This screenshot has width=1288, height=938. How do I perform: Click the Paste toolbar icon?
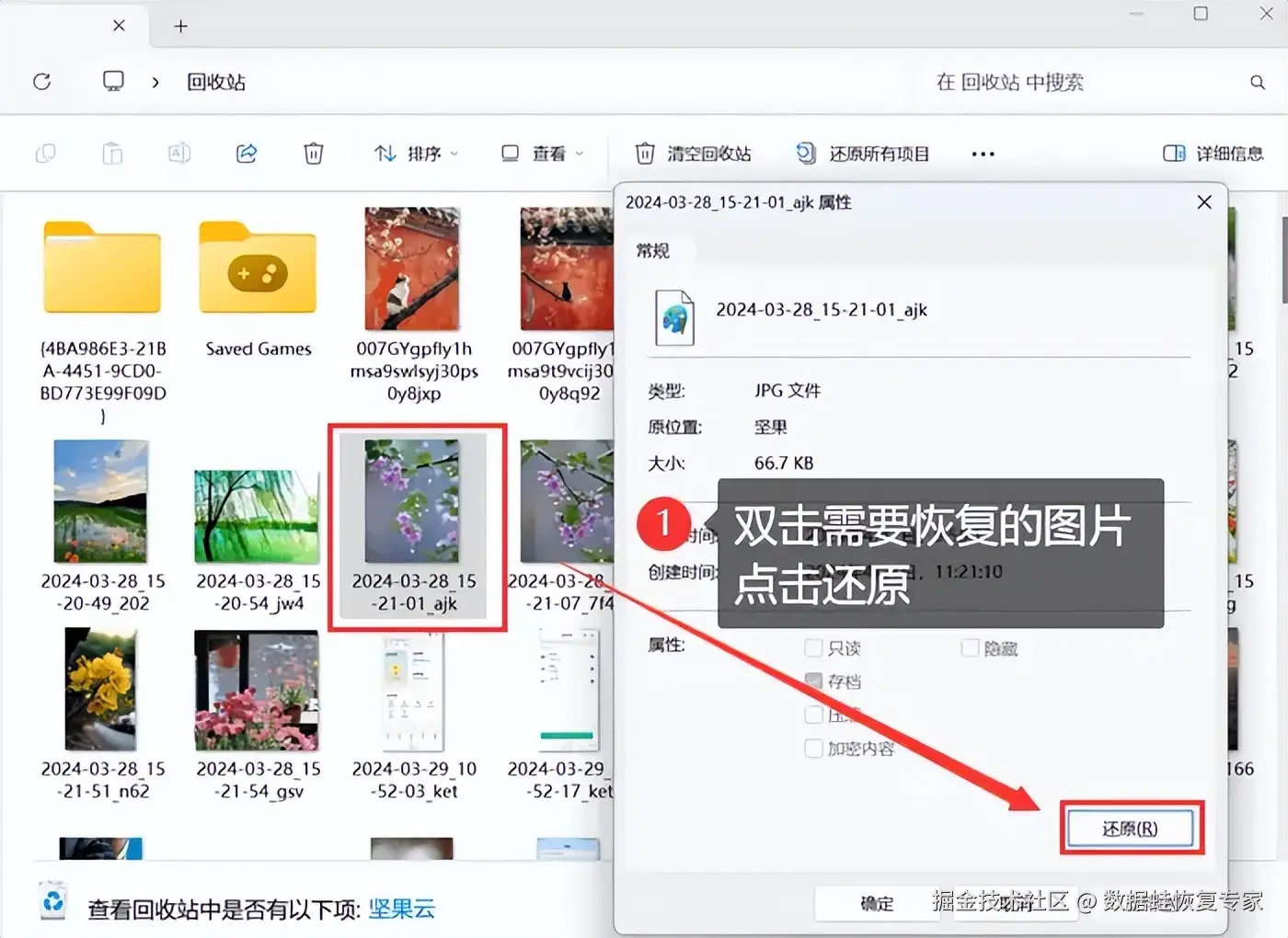112,153
